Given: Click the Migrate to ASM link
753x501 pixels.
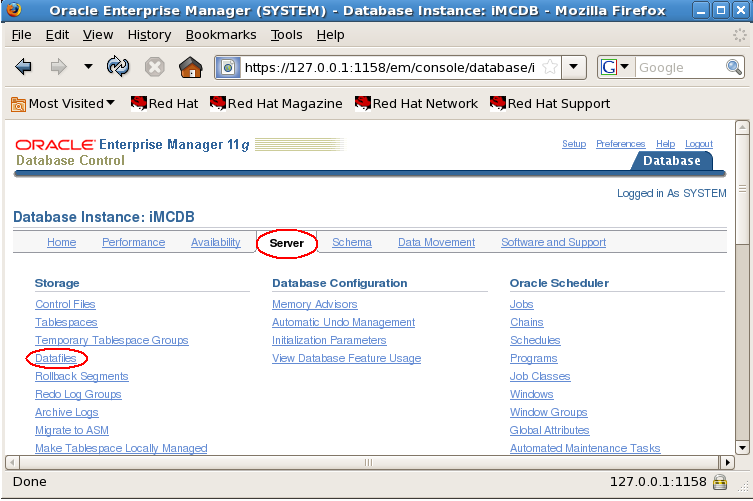Looking at the screenshot, I should pyautogui.click(x=72, y=430).
